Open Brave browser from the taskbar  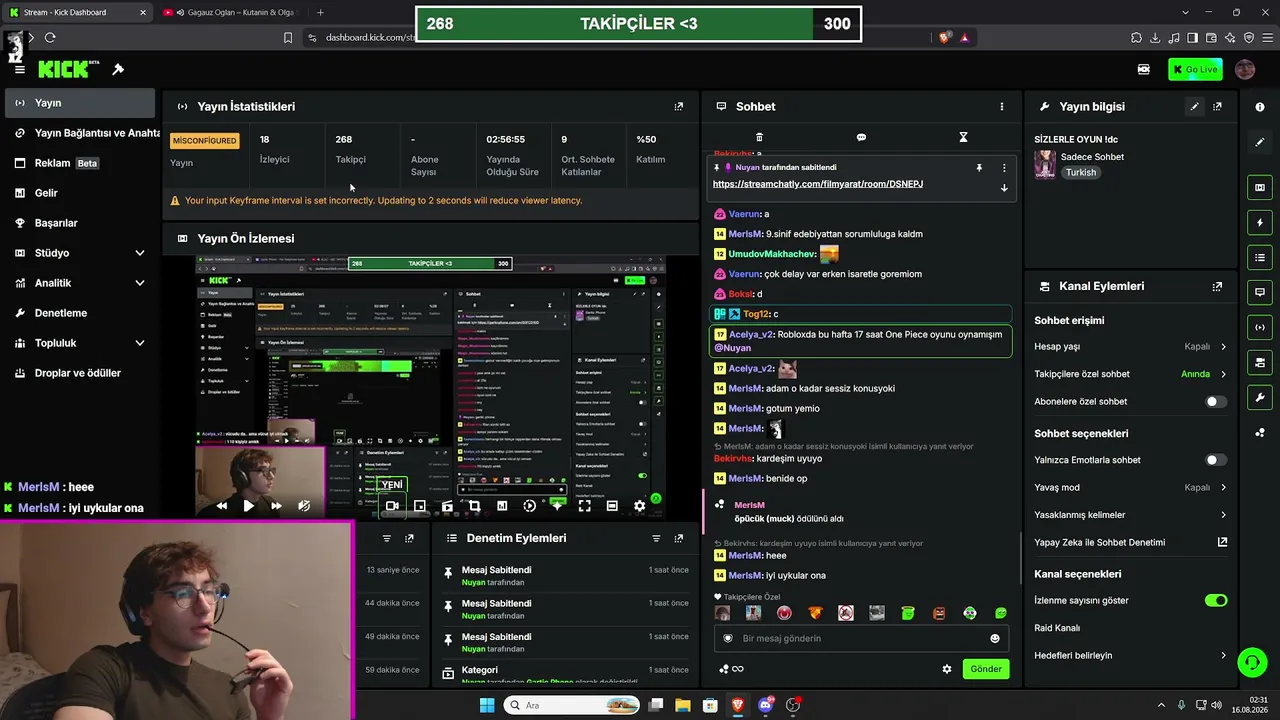coord(738,705)
